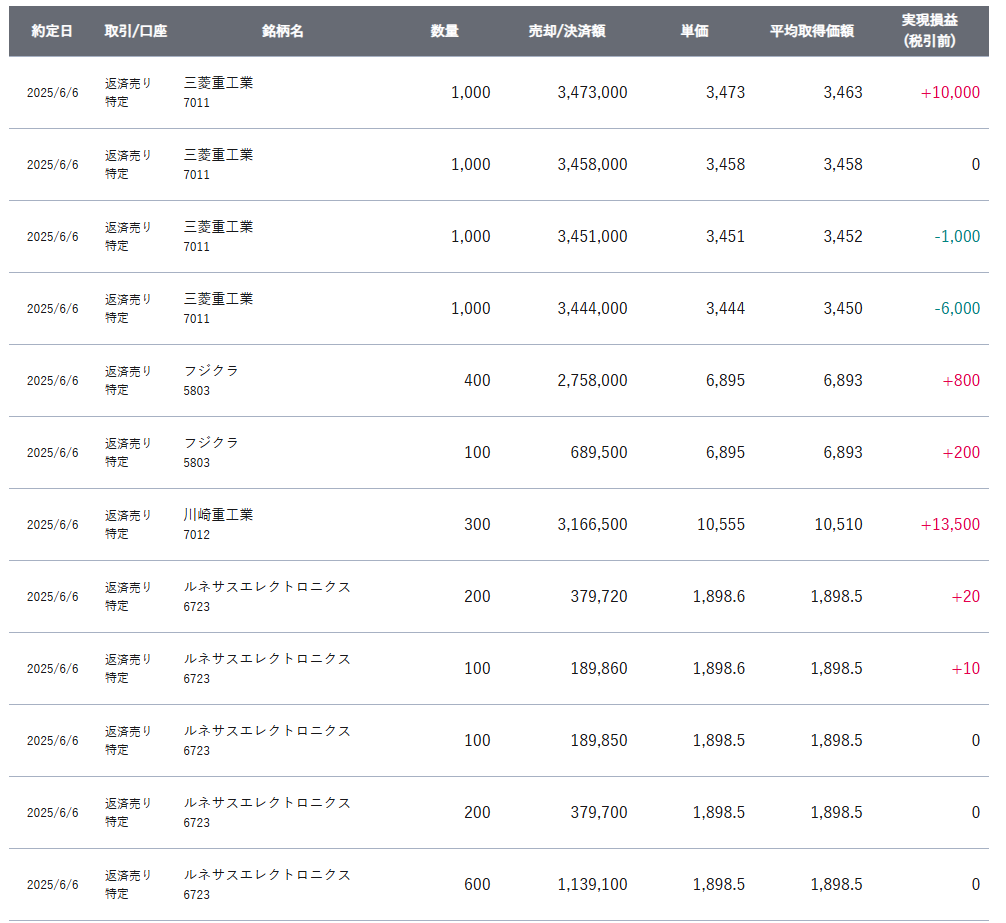Click the stock code 7012
This screenshot has height=923, width=1006.
(196, 534)
